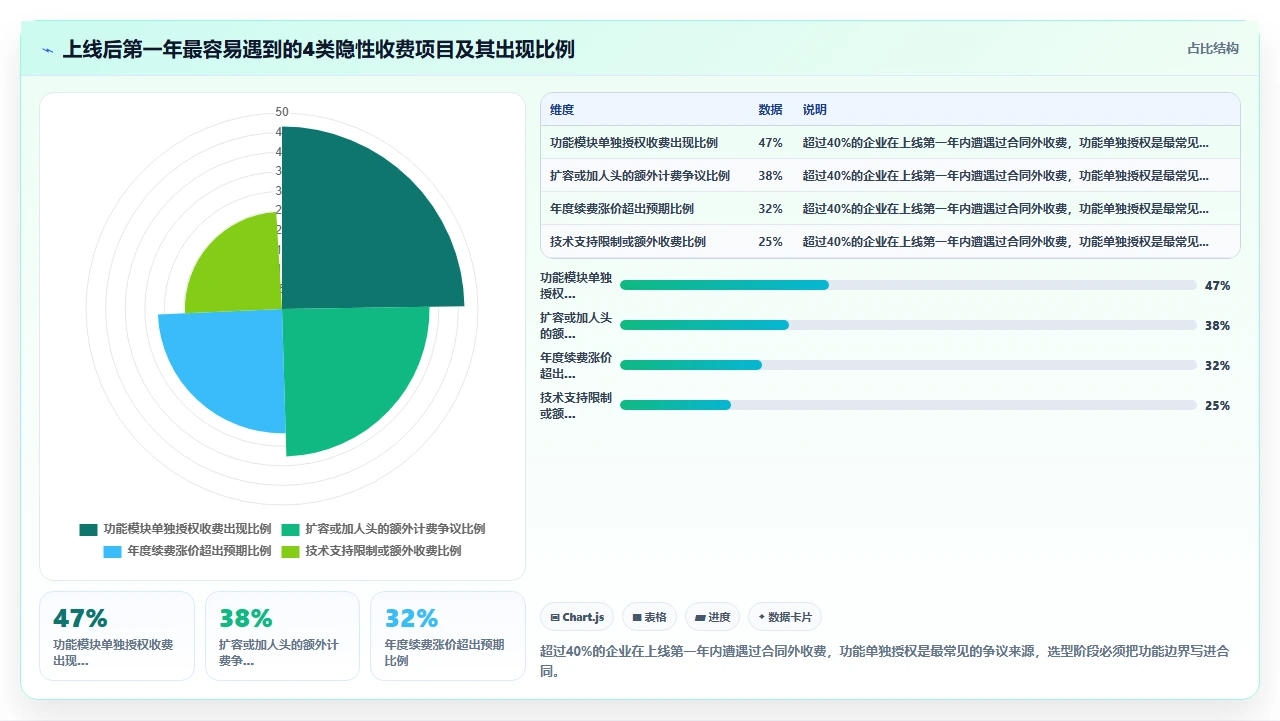Viewport: 1280px width, 721px height.
Task: Toggle lime legend swatch 技术支持限制
Action: coord(291,551)
